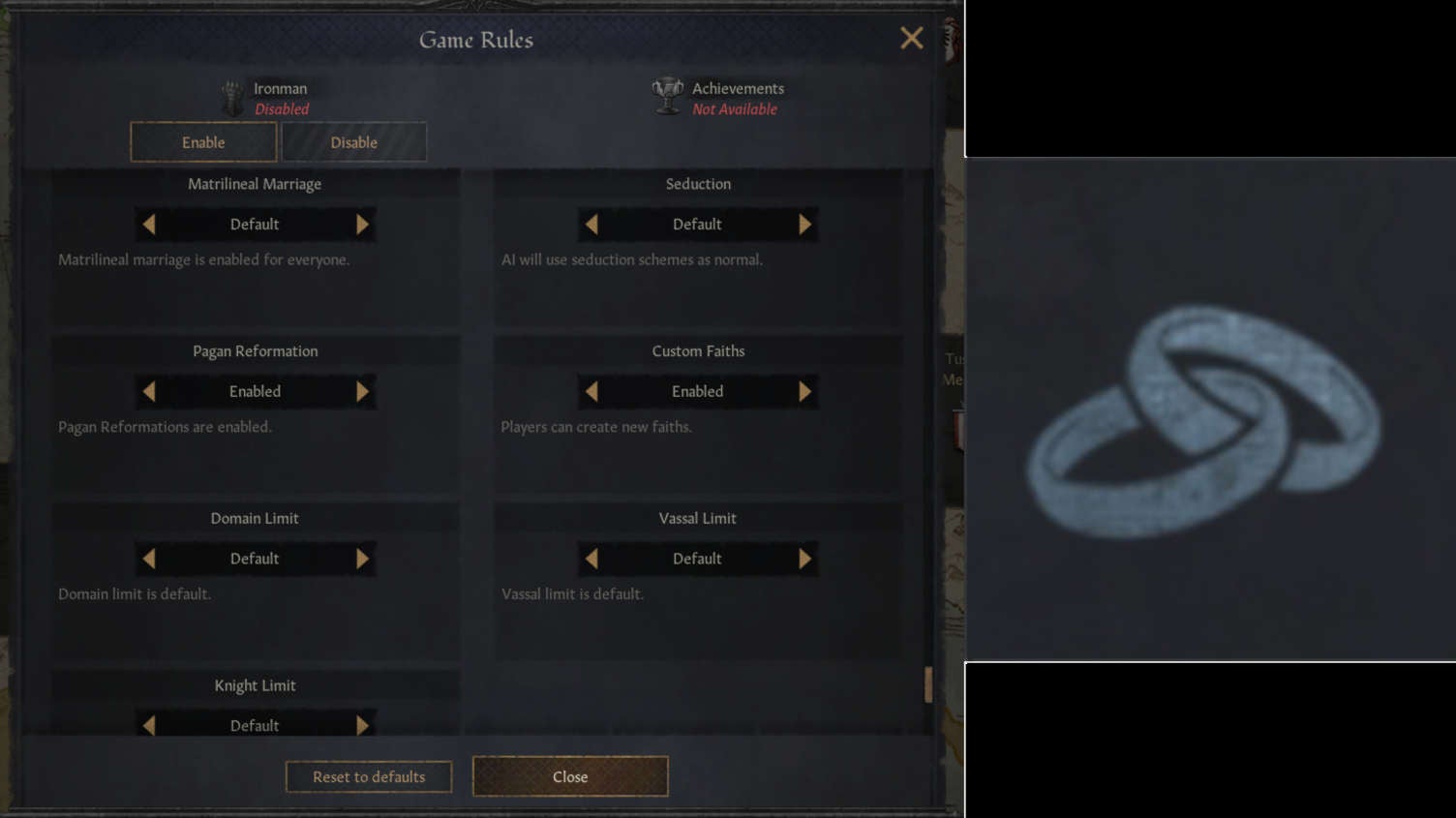This screenshot has height=818, width=1456.
Task: Advance the Custom Faiths setting right
Action: point(804,391)
